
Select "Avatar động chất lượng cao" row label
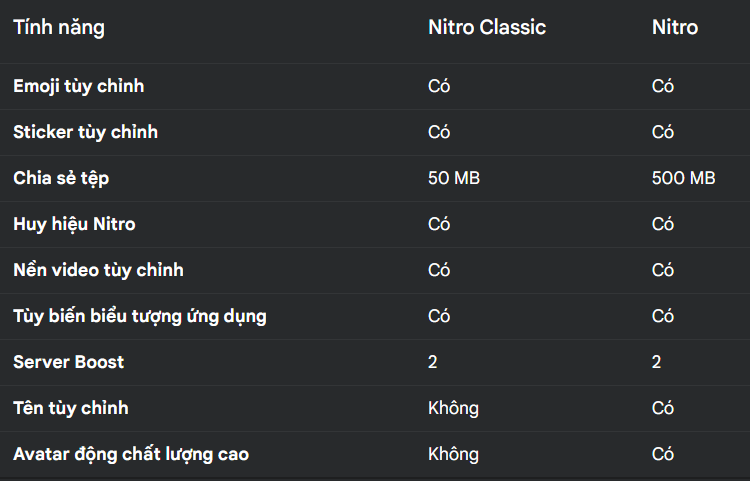(131, 454)
